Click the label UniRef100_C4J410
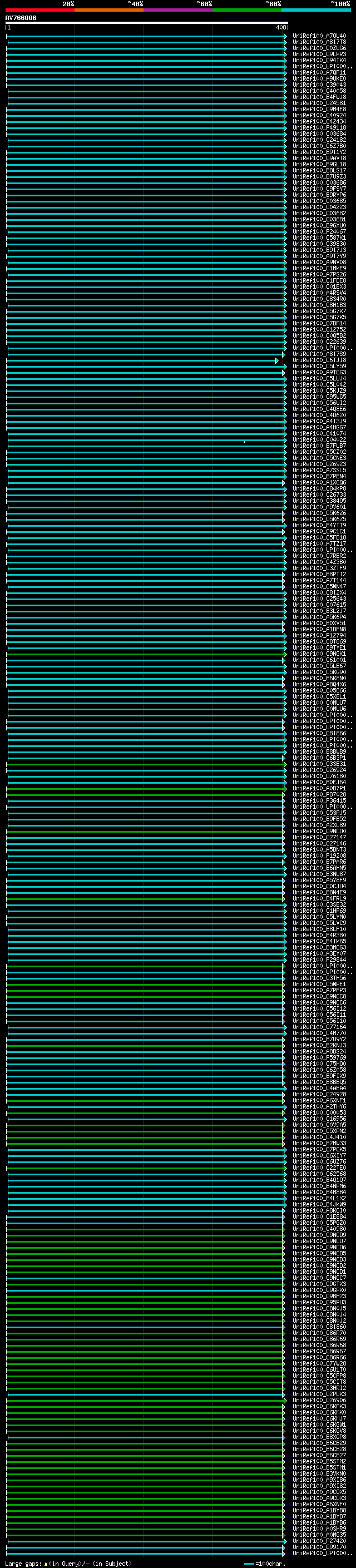Viewport: 356px width, 1568px height. click(x=319, y=1137)
